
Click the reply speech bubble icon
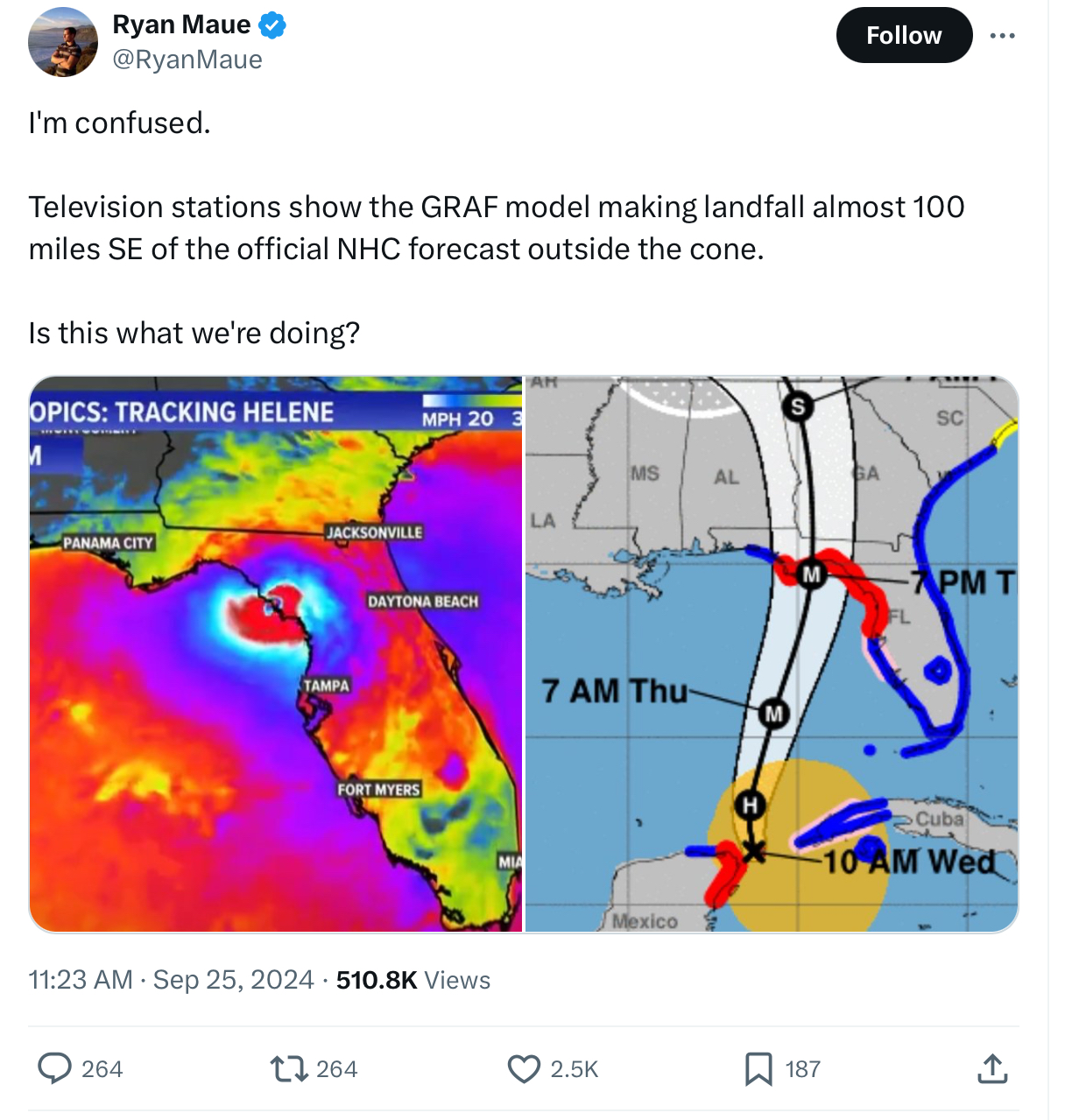(55, 1068)
